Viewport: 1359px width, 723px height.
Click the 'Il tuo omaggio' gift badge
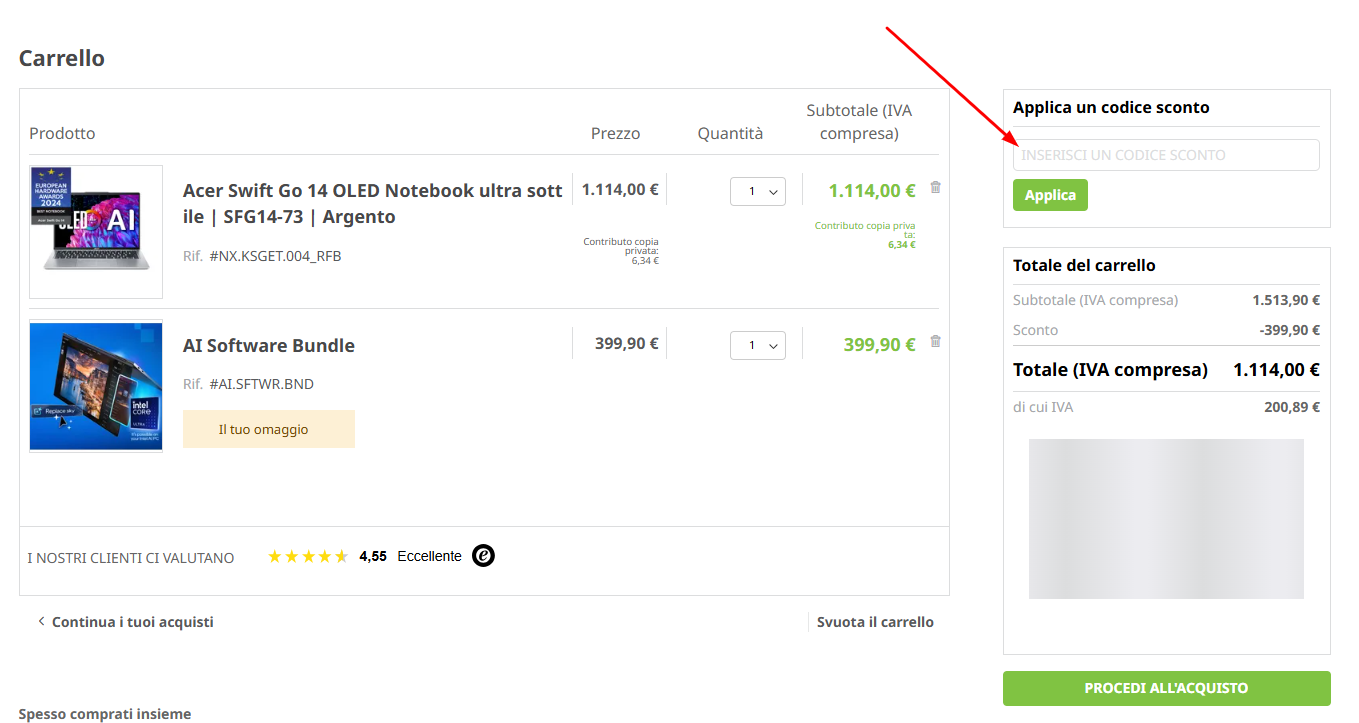[x=268, y=429]
